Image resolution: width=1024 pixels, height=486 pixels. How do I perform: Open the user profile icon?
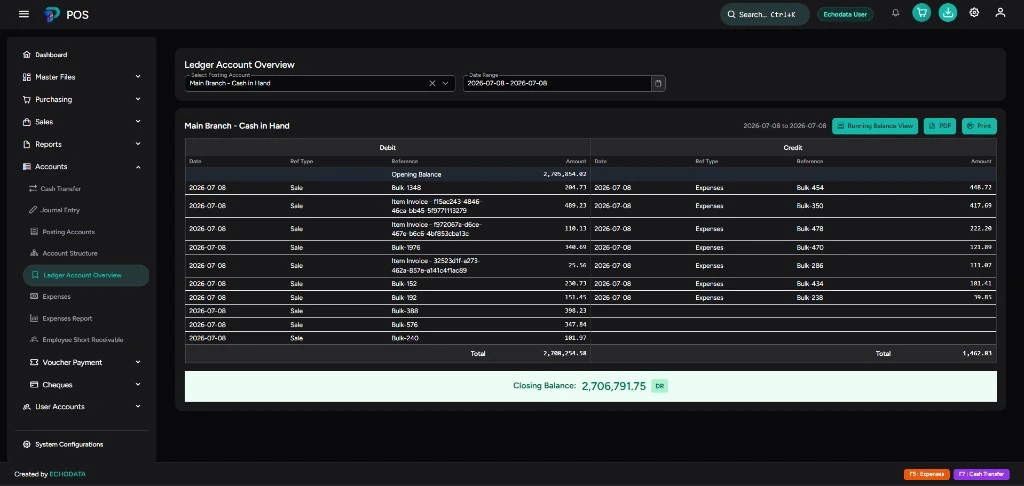click(1000, 12)
